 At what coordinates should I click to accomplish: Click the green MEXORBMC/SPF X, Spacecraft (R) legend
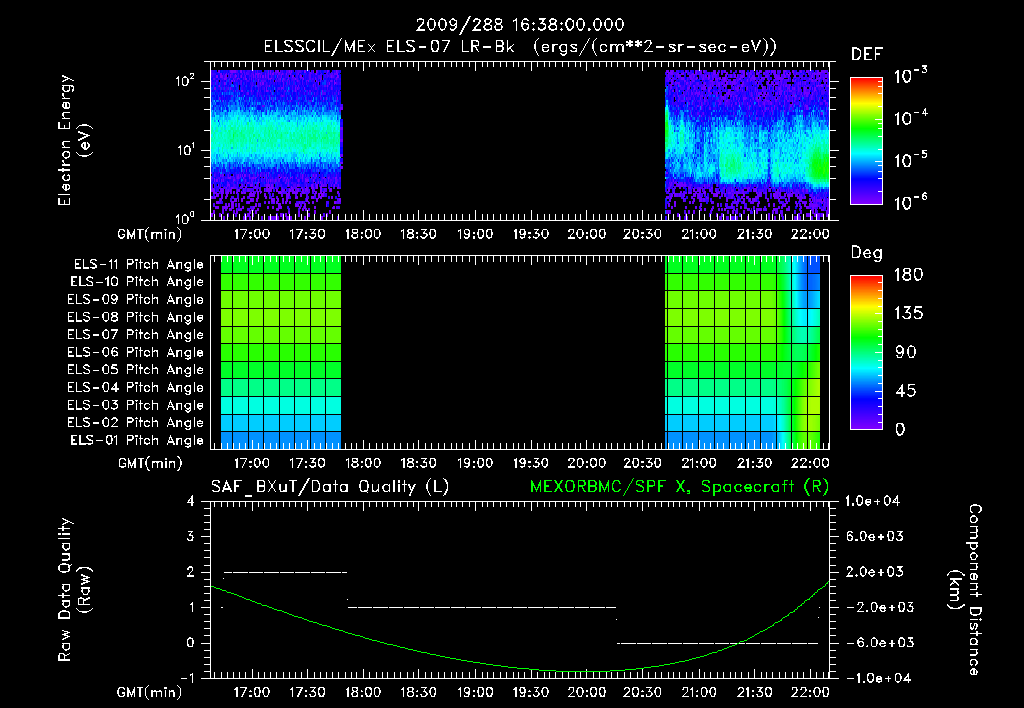(x=679, y=487)
